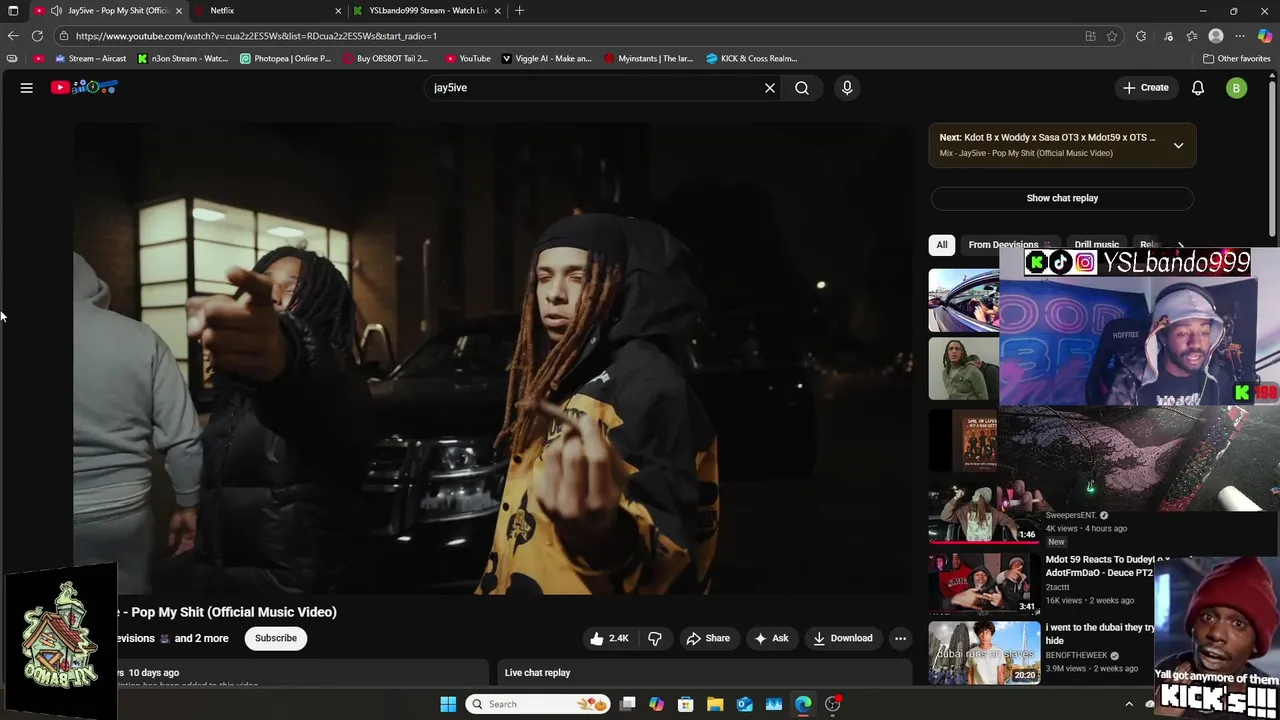Open the KICK & Cross Realm bookmark
1280x720 pixels.
(x=752, y=58)
